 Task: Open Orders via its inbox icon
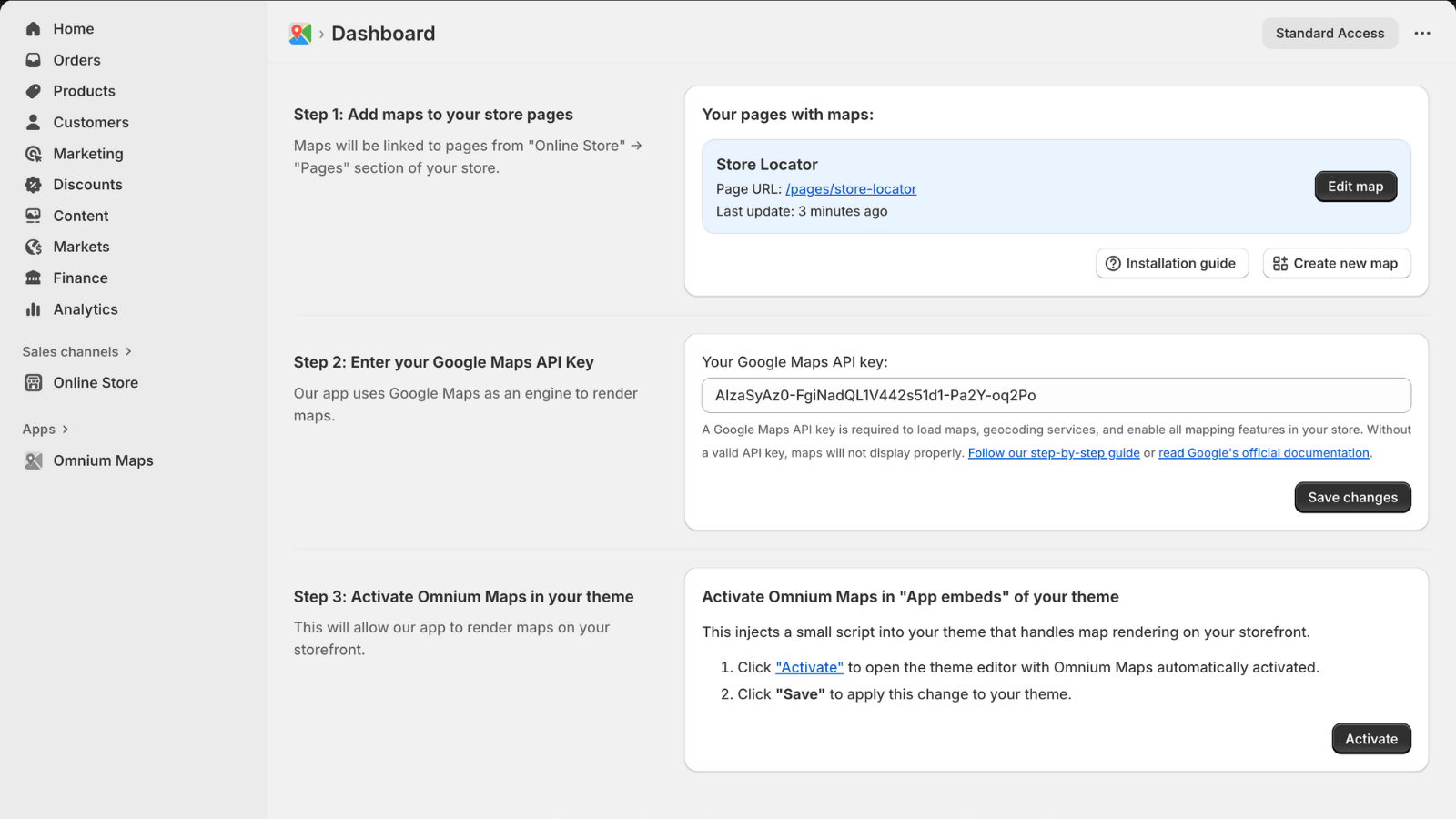[34, 60]
